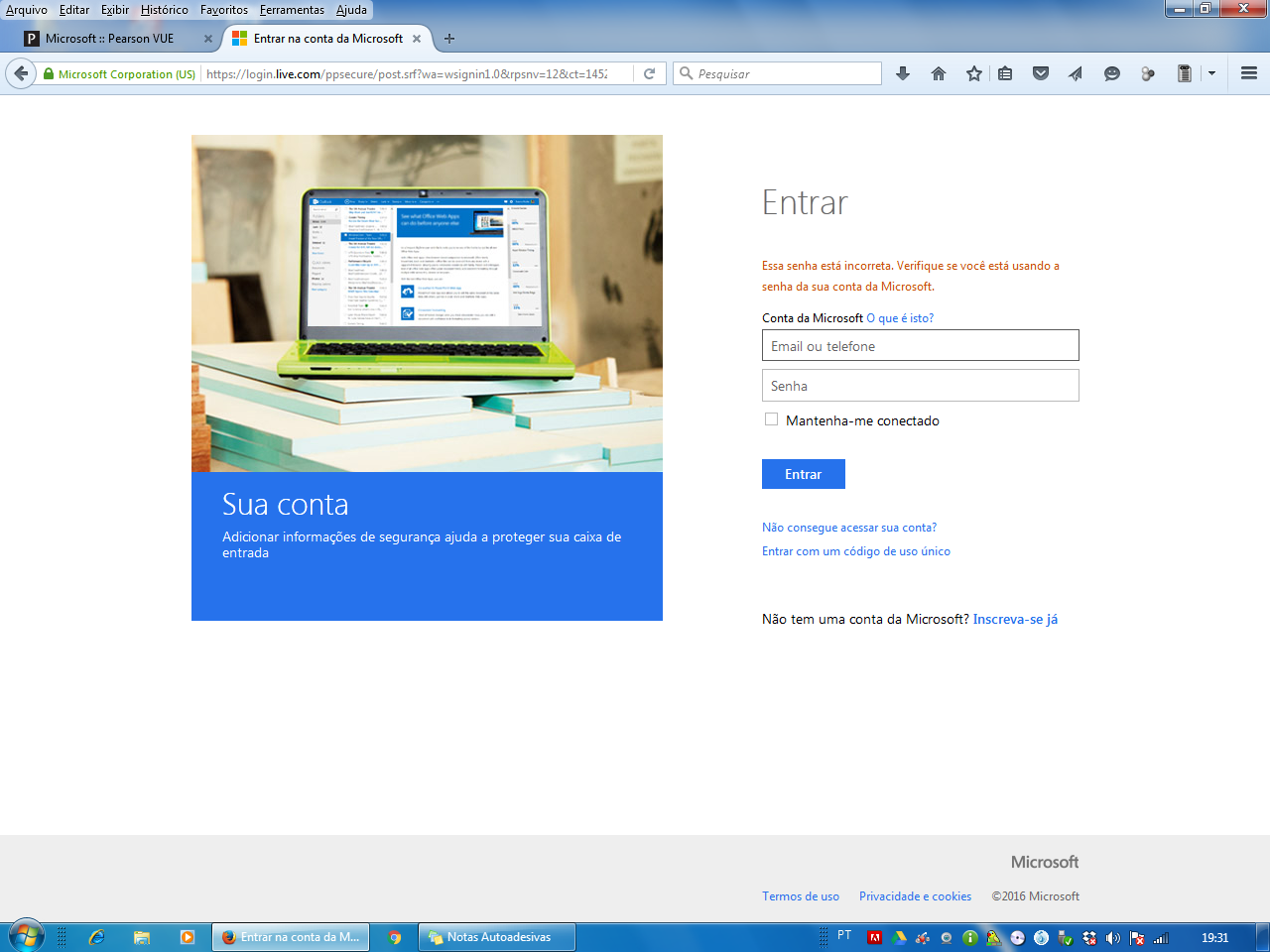The image size is (1270, 952).
Task: Open Privacidade e cookies footer link
Action: pyautogui.click(x=915, y=896)
